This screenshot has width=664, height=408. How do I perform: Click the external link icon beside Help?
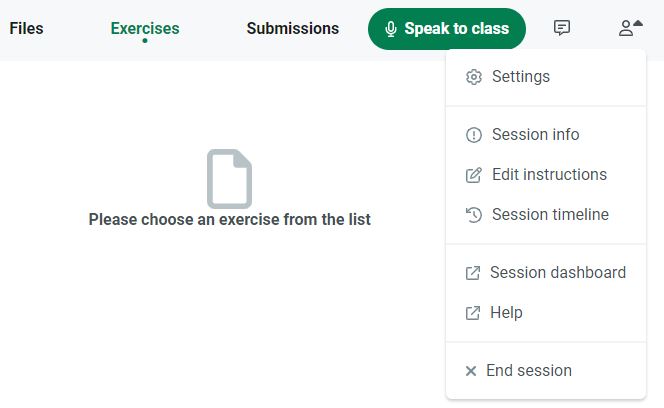tap(473, 313)
